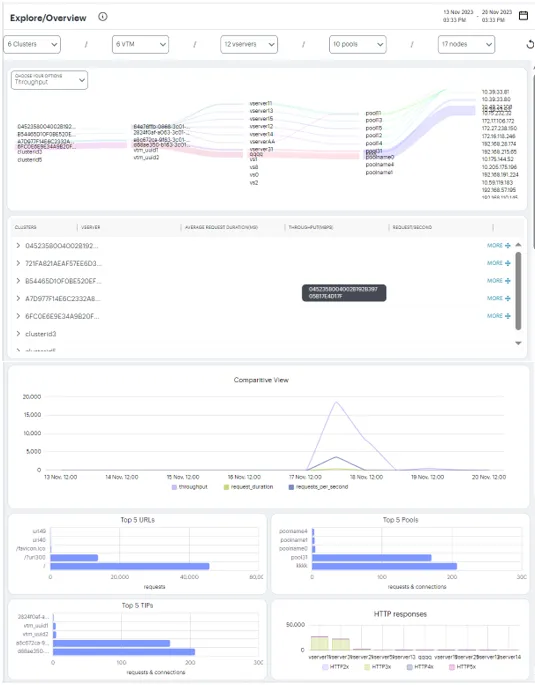Sort by AVERAGE REQUEST DURATION column header
This screenshot has height=685, width=535.
tap(221, 227)
